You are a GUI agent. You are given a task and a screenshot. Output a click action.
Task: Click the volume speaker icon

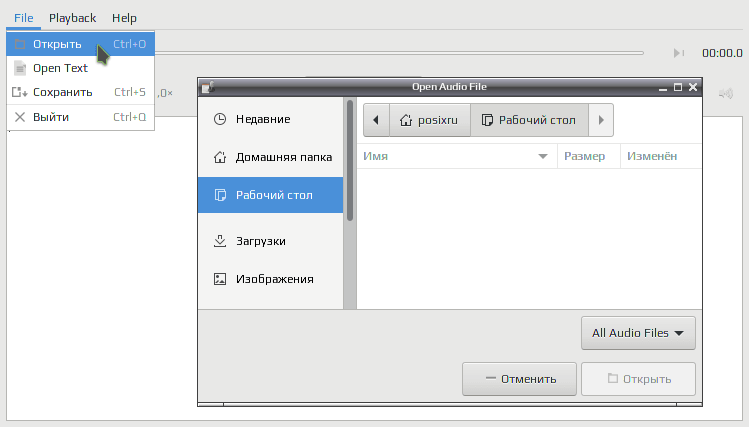pos(726,93)
